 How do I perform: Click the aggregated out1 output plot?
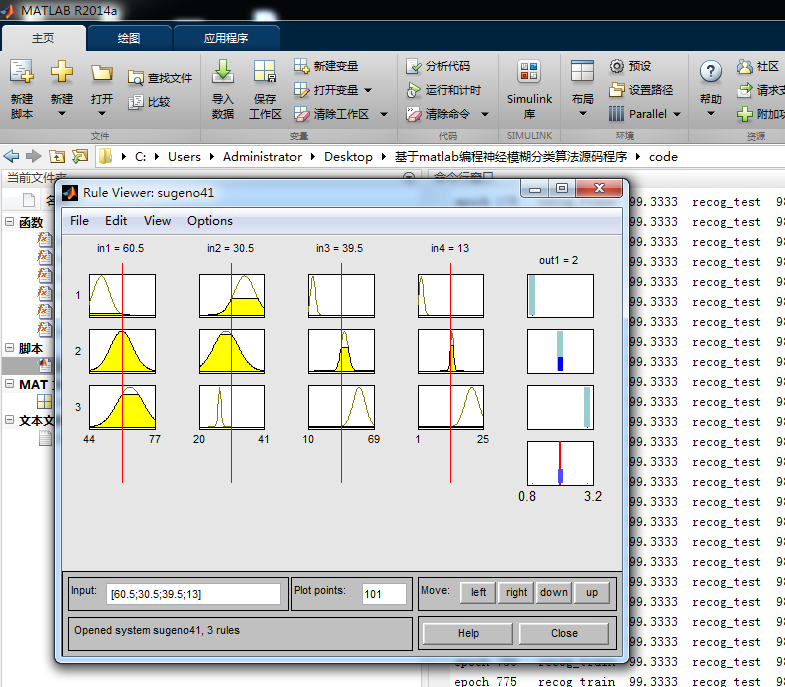[560, 464]
